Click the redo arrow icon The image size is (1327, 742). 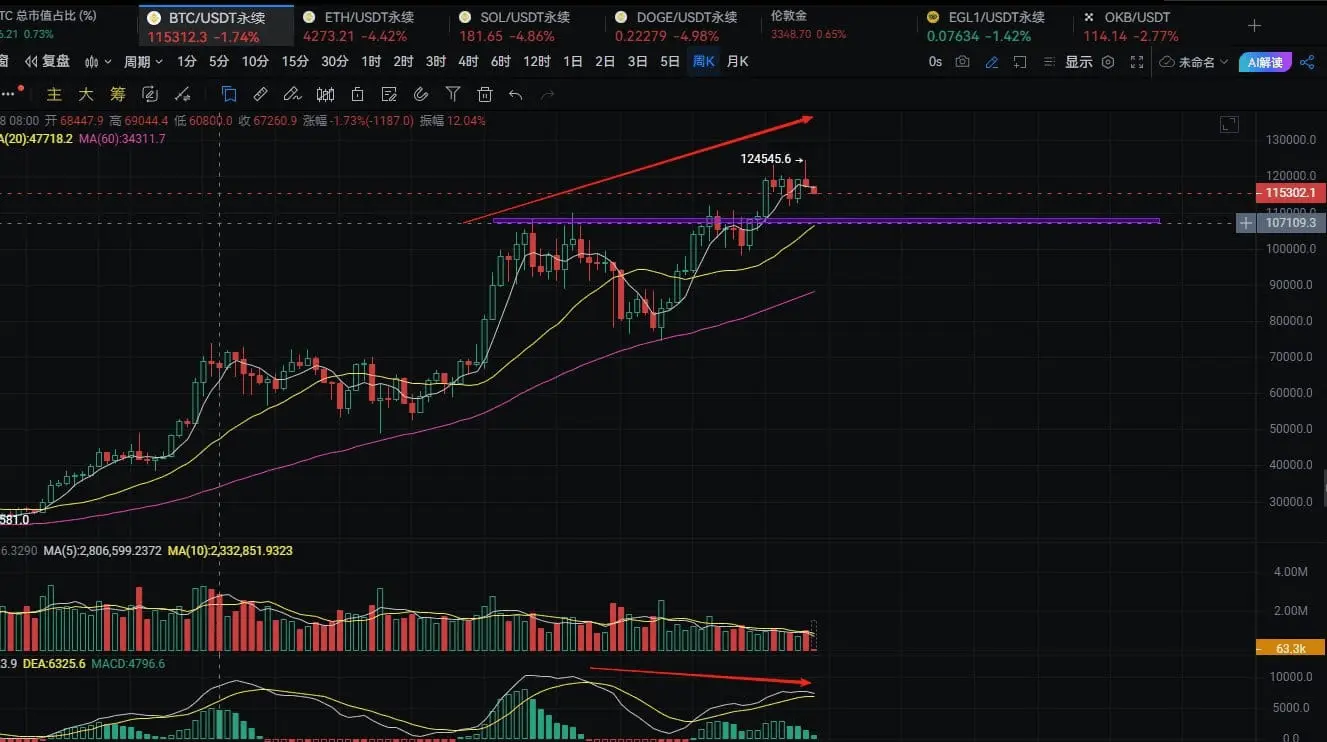548,94
